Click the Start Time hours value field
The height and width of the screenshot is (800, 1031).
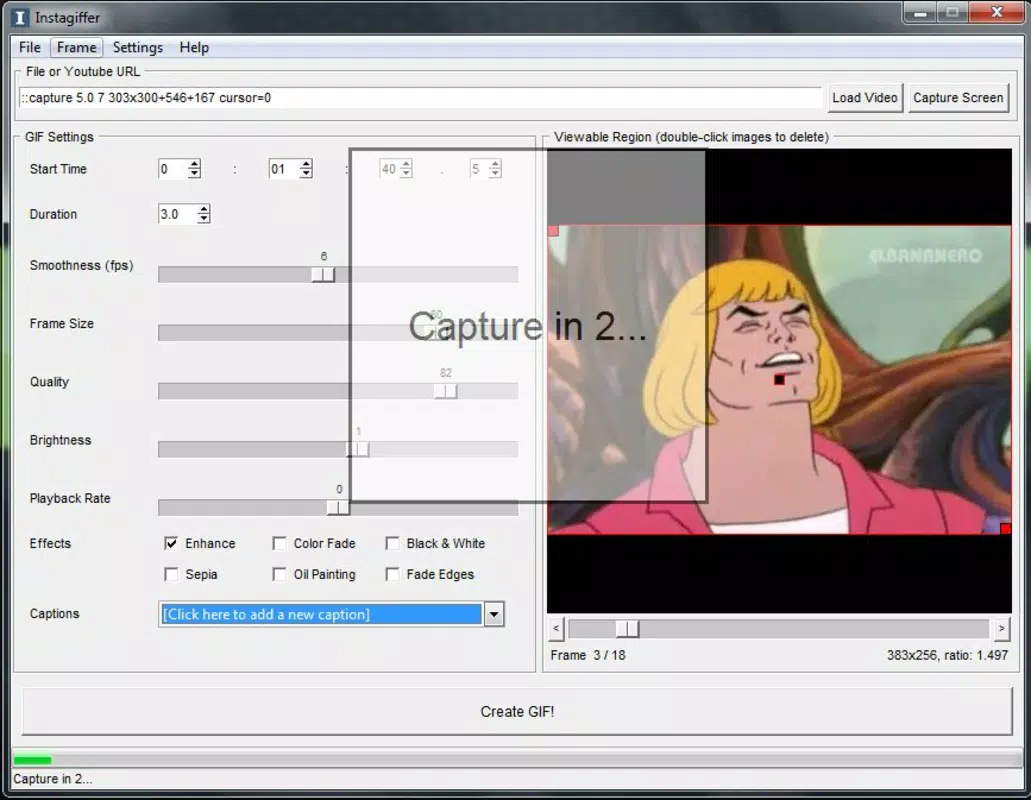pos(172,169)
